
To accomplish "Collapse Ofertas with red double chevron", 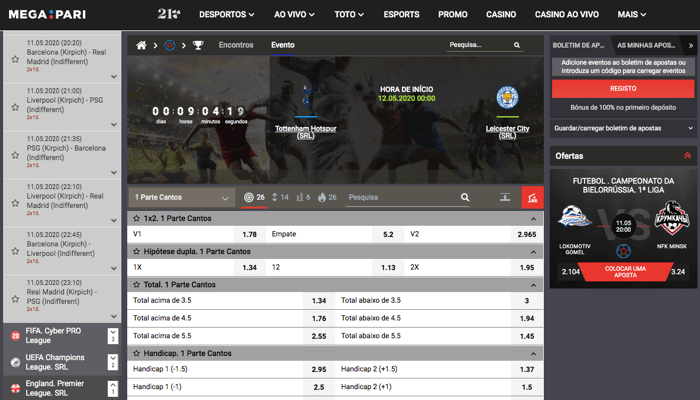I will tap(688, 156).
